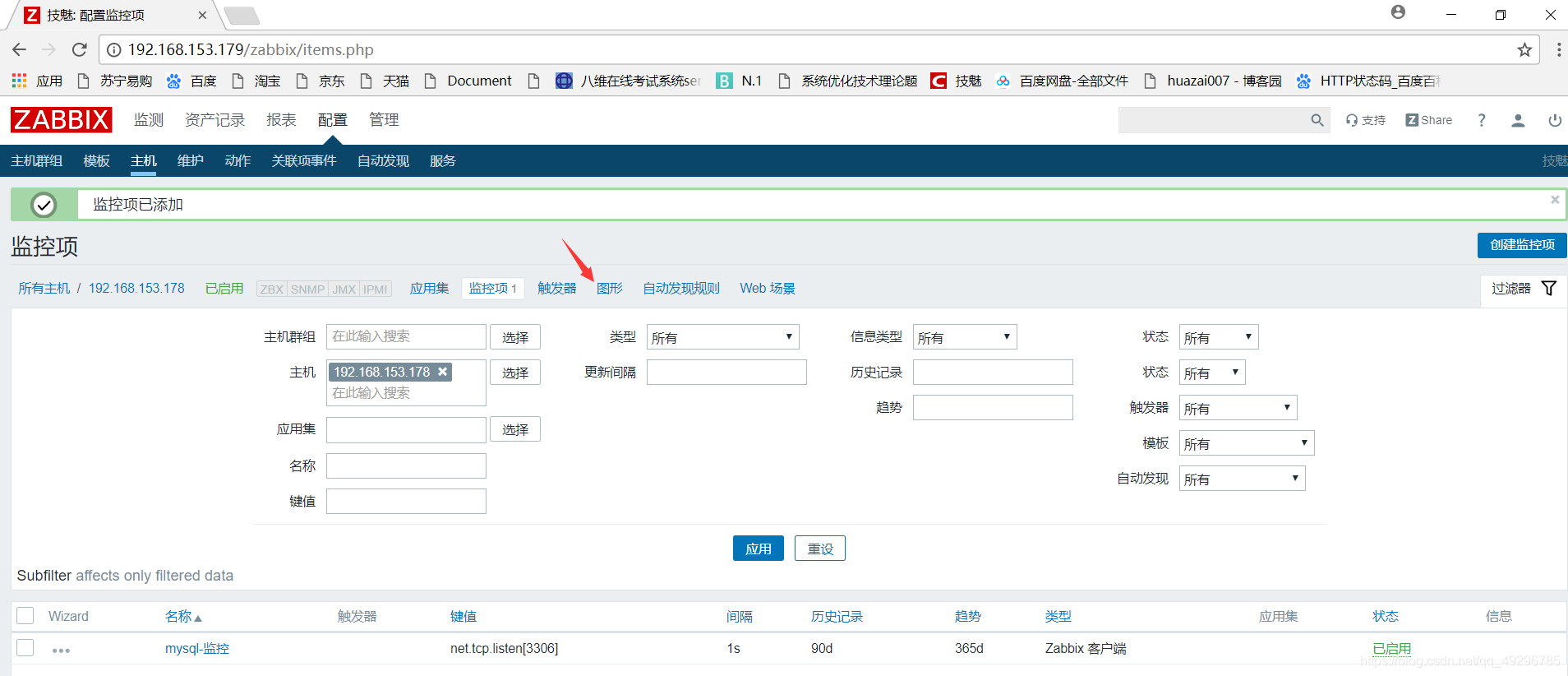This screenshot has width=1568, height=676.
Task: Open the second 状态 dropdown
Action: [x=1212, y=373]
